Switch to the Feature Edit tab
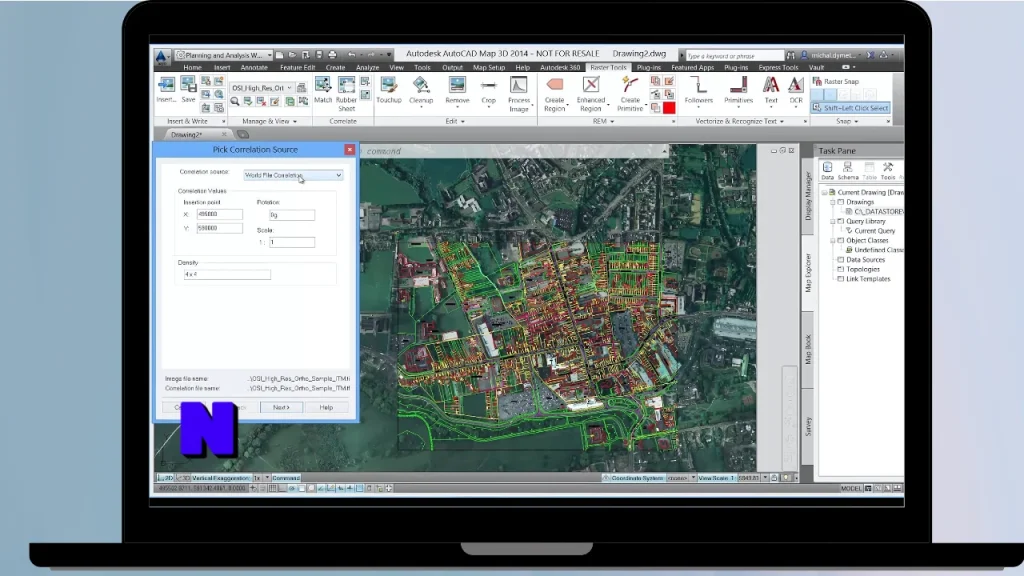 point(297,67)
